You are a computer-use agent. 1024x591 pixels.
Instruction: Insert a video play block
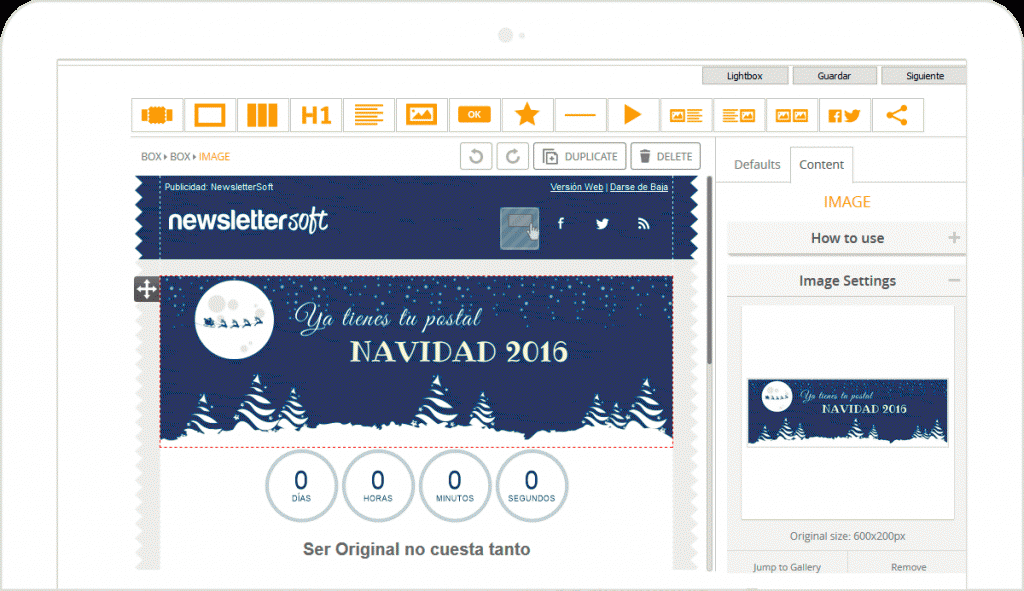click(633, 115)
